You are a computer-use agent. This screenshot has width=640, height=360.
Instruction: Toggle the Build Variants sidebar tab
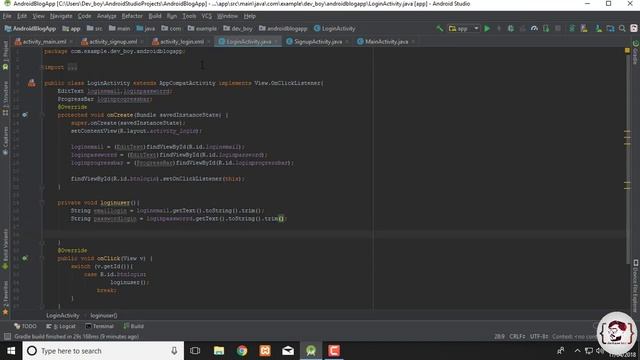click(5, 249)
